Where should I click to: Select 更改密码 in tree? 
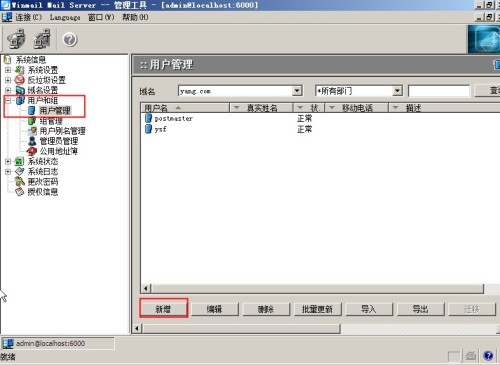43,182
